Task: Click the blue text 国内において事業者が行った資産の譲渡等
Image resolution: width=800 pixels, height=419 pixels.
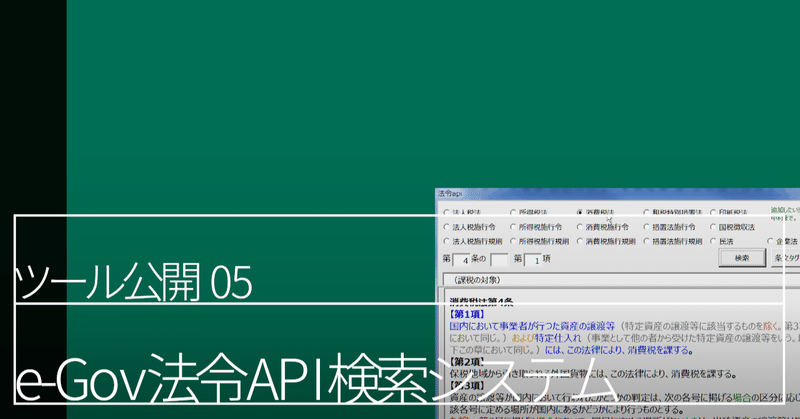Action: pos(532,326)
